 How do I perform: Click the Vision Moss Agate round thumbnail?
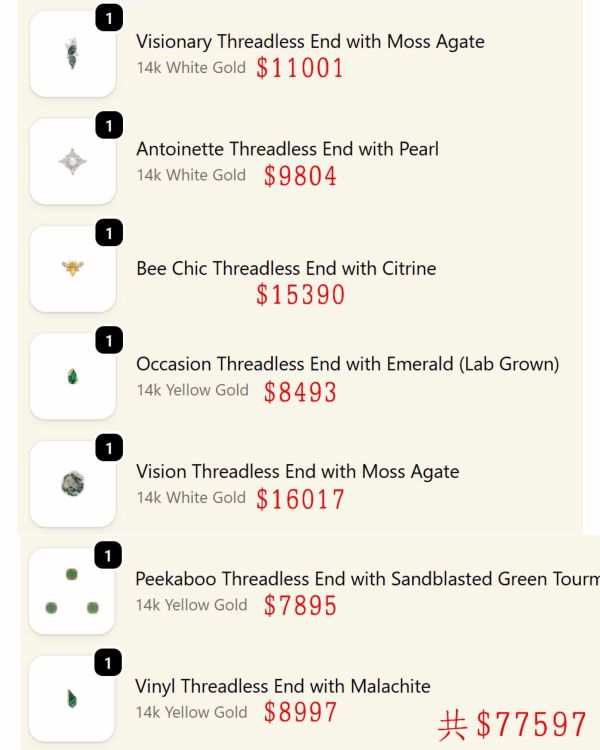coord(72,484)
